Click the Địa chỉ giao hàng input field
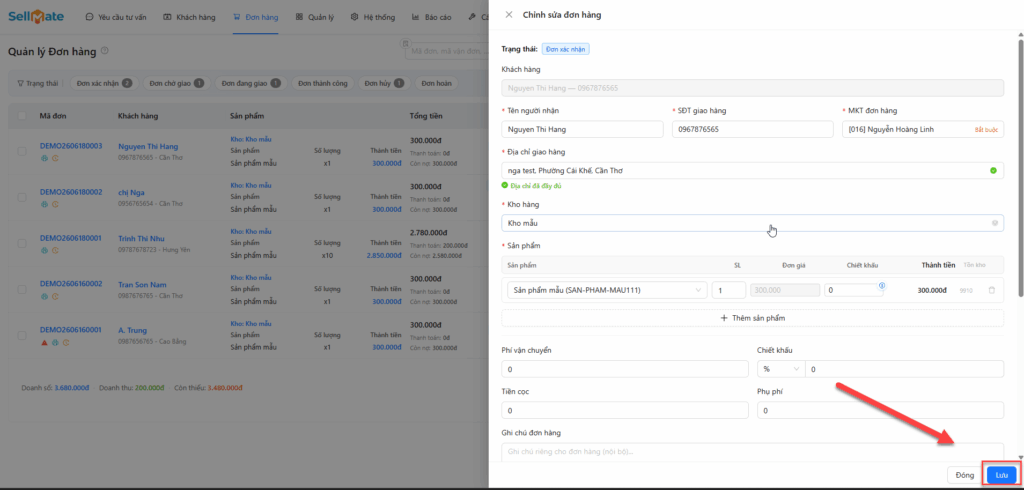This screenshot has width=1024, height=490. [x=752, y=171]
